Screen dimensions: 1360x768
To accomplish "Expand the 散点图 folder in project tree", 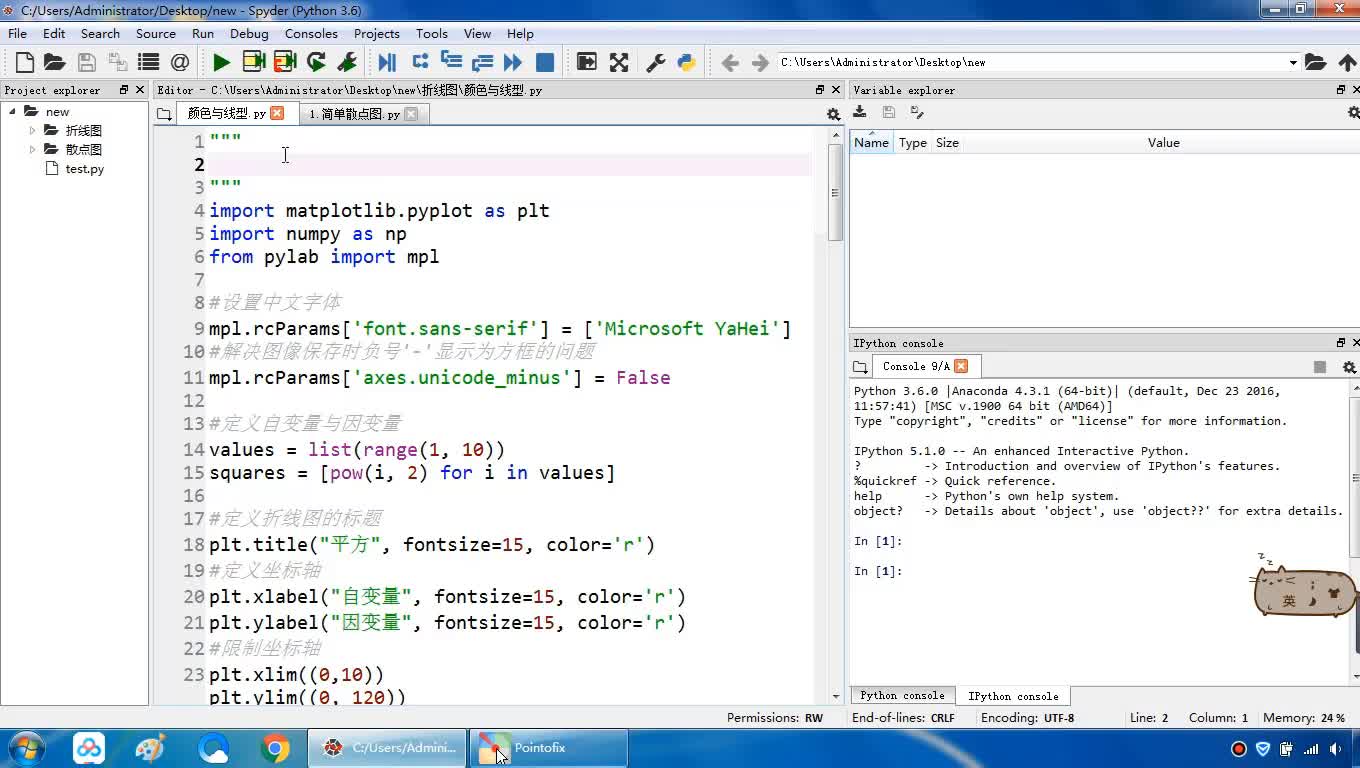I will pyautogui.click(x=33, y=149).
